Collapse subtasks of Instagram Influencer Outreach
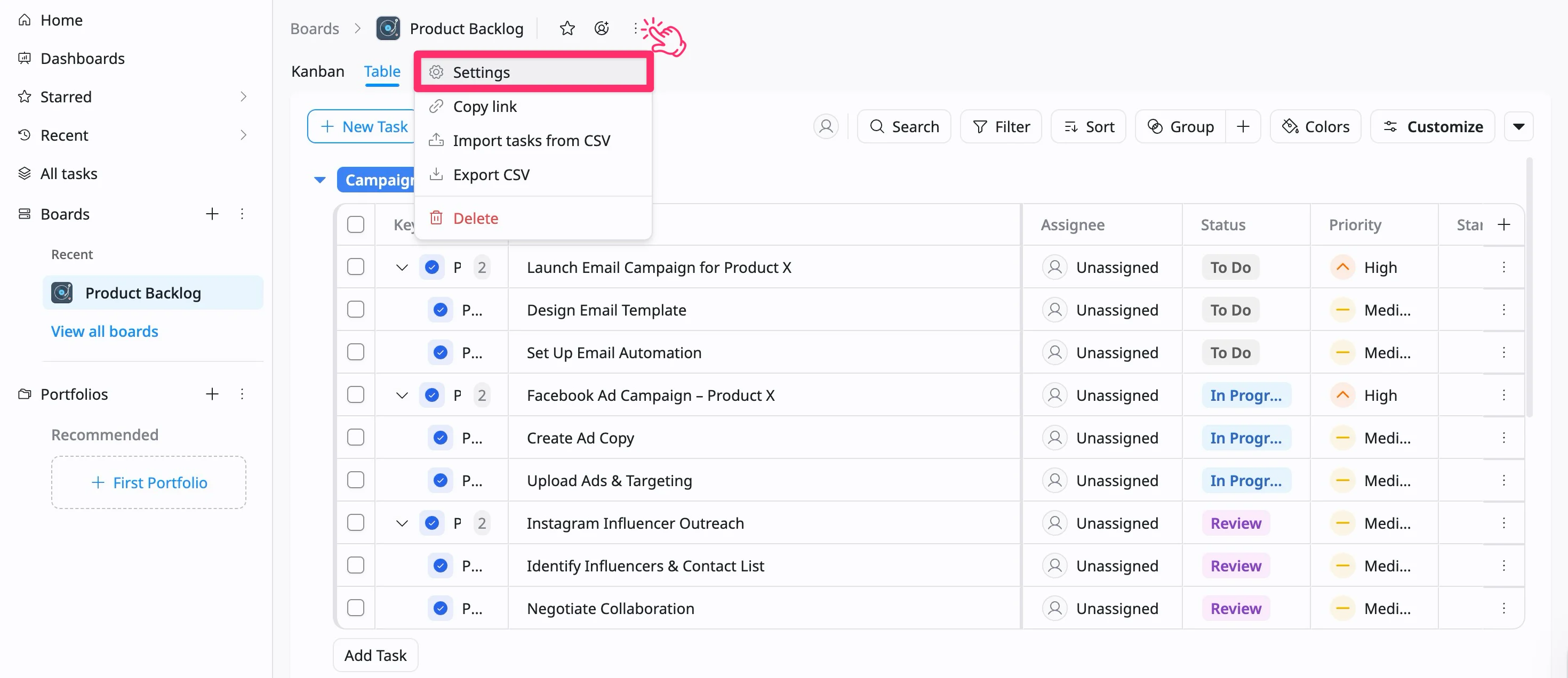The image size is (1568, 678). pyautogui.click(x=402, y=523)
